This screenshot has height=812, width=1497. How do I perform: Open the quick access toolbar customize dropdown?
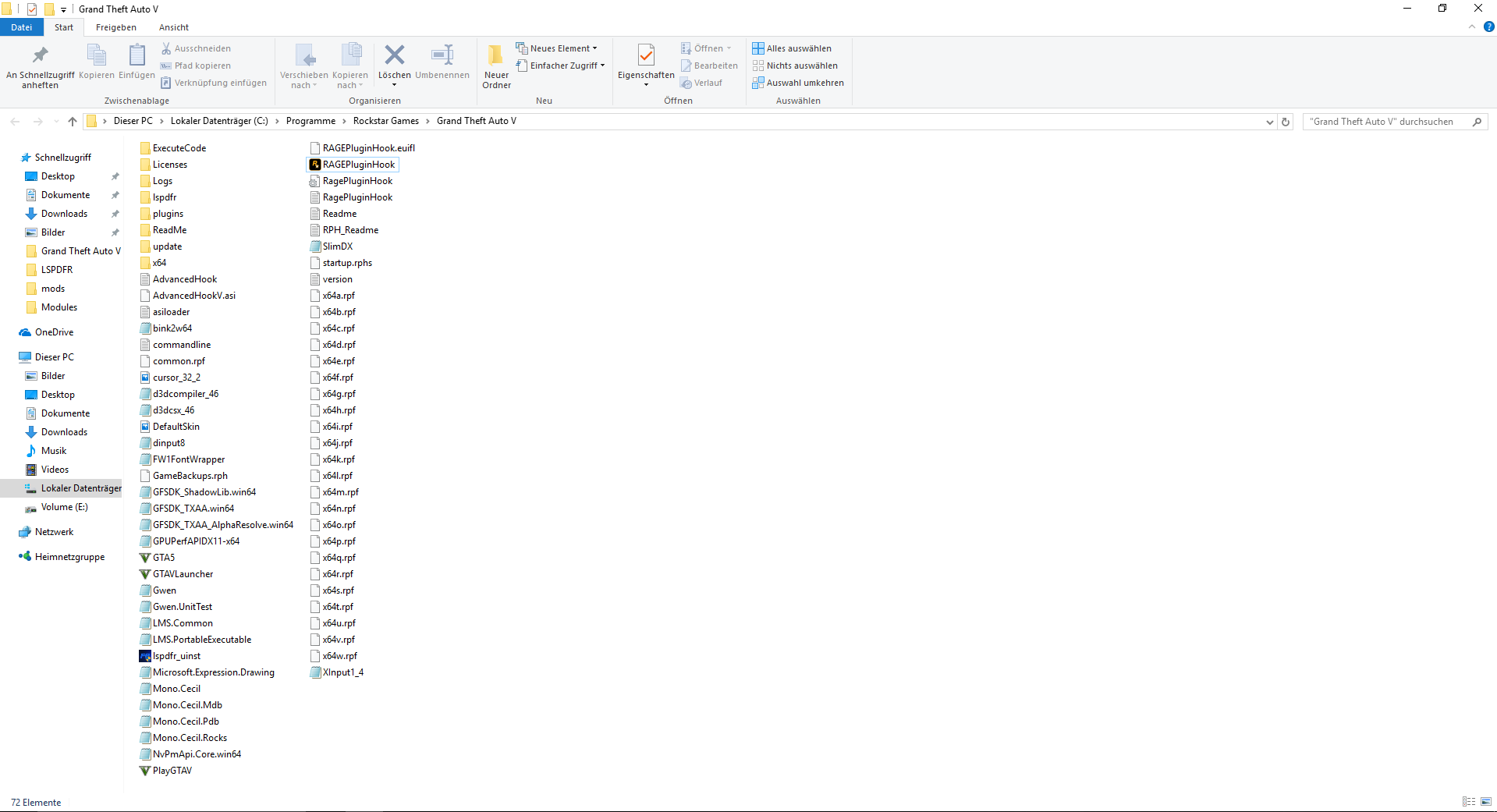pyautogui.click(x=64, y=9)
